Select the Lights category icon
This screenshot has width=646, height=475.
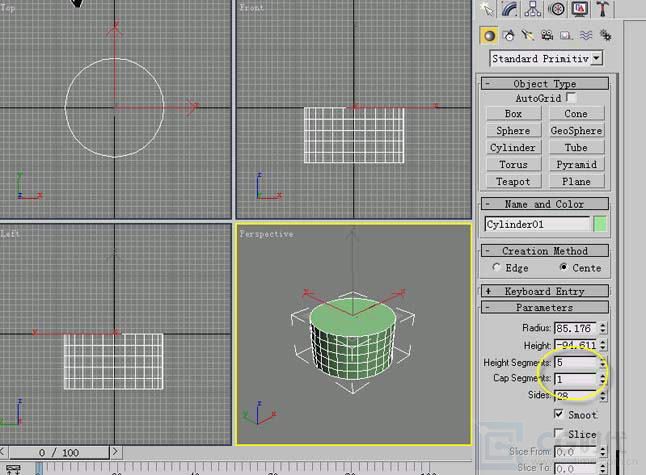(x=528, y=36)
